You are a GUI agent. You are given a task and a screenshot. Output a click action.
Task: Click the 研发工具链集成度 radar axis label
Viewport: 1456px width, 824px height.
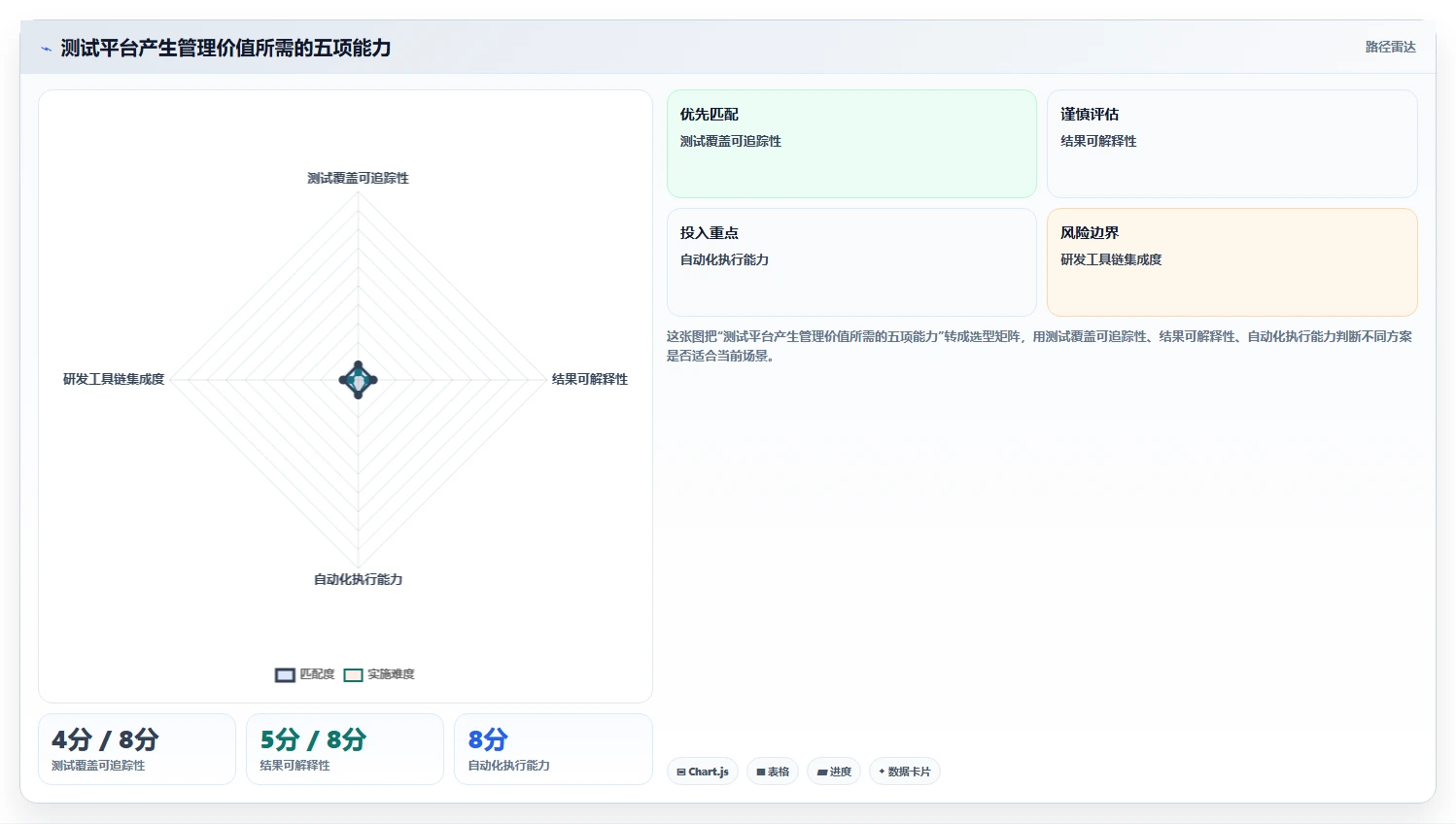coord(114,379)
